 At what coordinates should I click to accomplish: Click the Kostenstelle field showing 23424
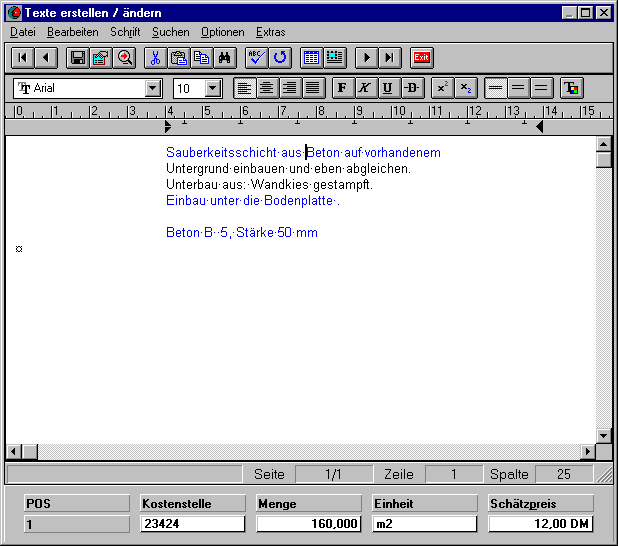coord(192,524)
